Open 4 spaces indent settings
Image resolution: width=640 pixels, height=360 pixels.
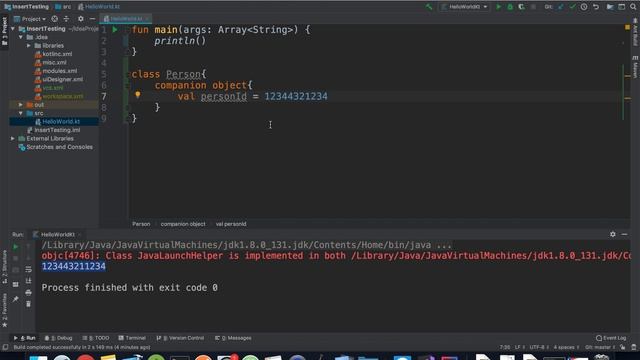pyautogui.click(x=566, y=347)
